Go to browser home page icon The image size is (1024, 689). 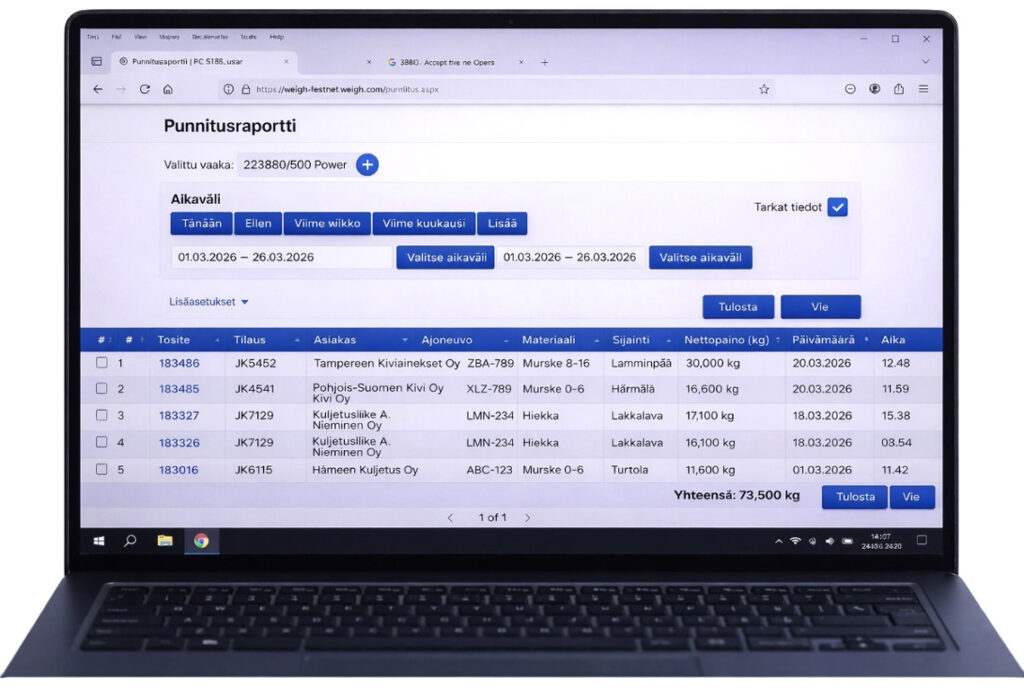pos(168,89)
